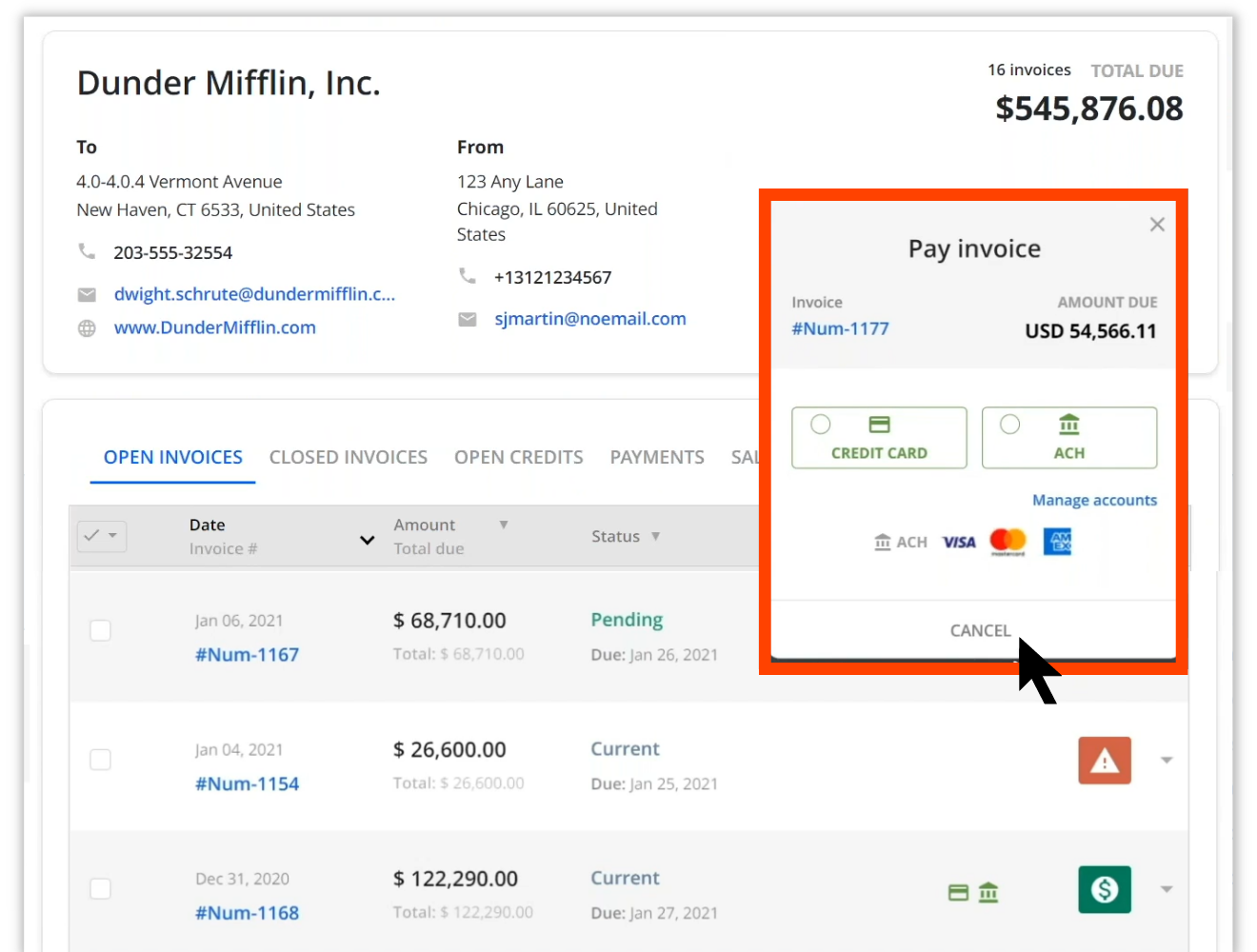This screenshot has width=1257, height=952.
Task: Click the Manage accounts link
Action: pyautogui.click(x=1094, y=500)
